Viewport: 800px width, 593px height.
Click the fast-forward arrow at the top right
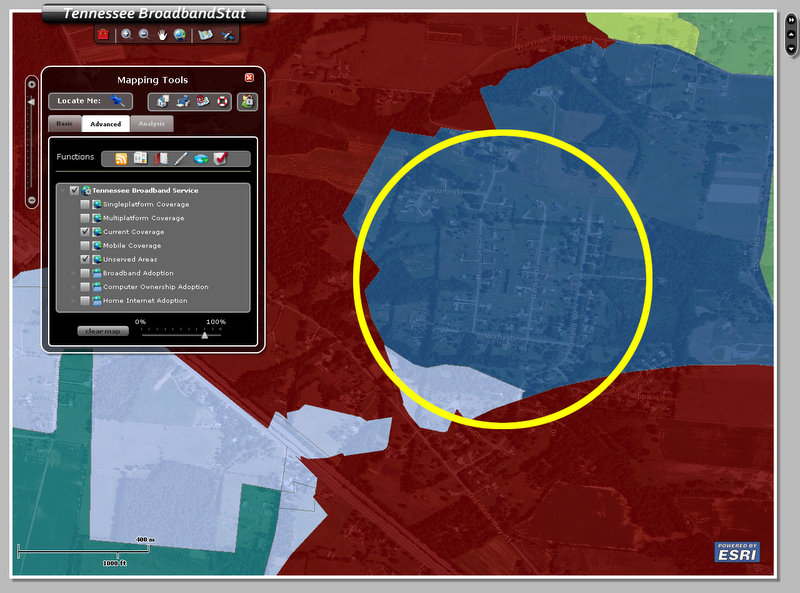[791, 19]
